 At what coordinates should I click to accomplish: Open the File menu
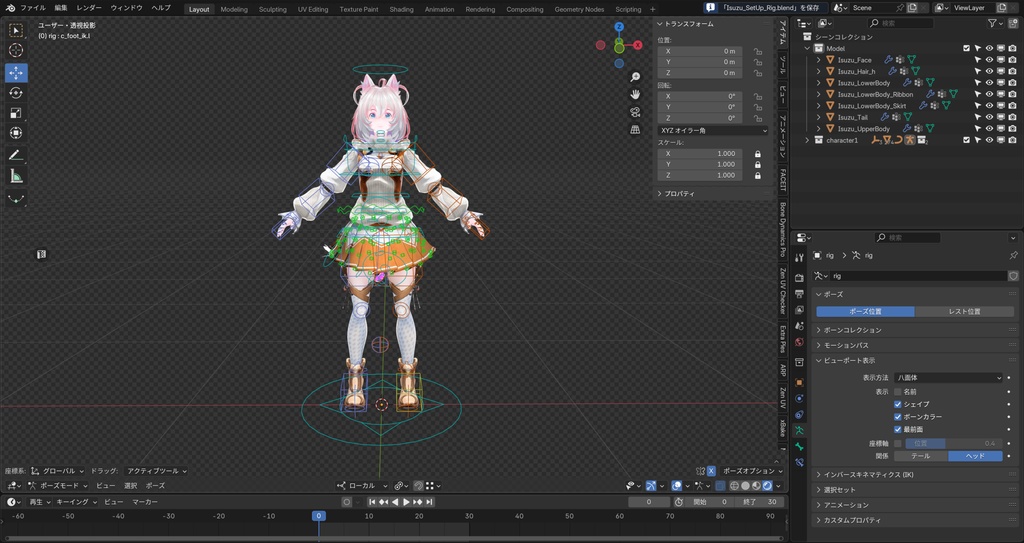33,8
